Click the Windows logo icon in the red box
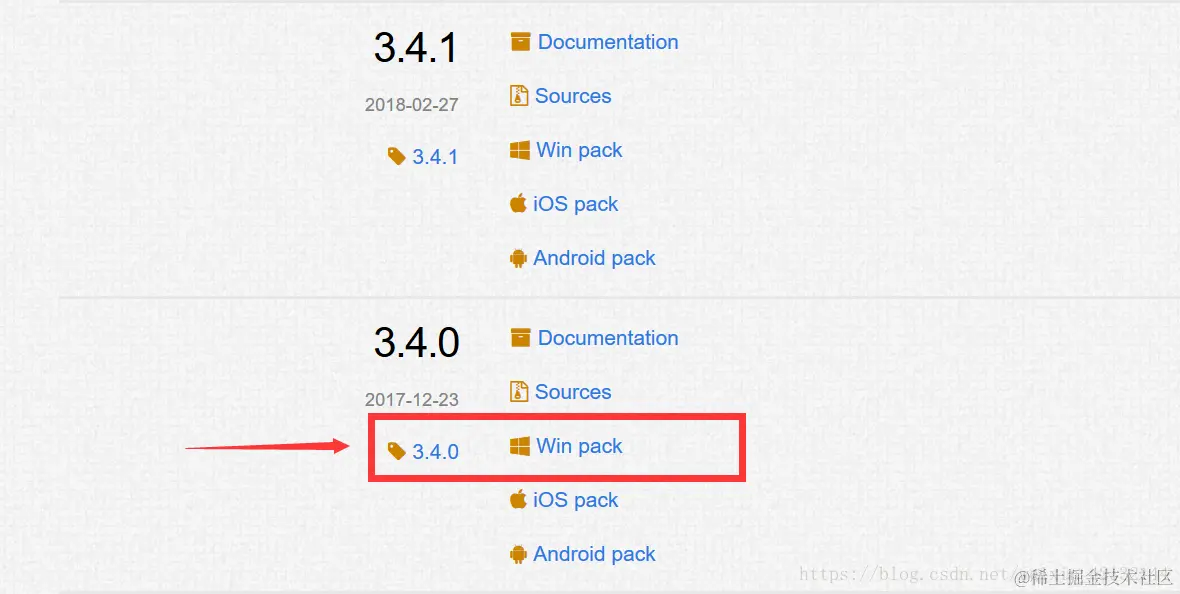1180x594 pixels. (519, 446)
